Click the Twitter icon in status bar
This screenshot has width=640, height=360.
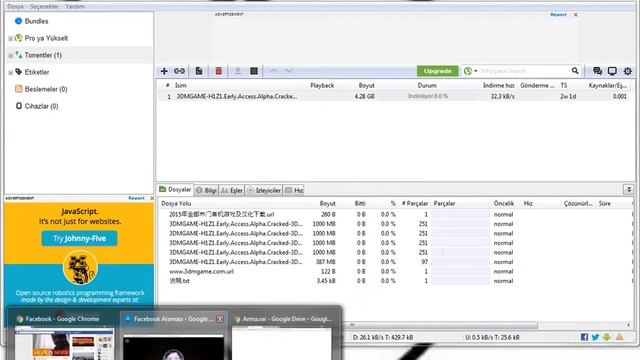[x=596, y=337]
